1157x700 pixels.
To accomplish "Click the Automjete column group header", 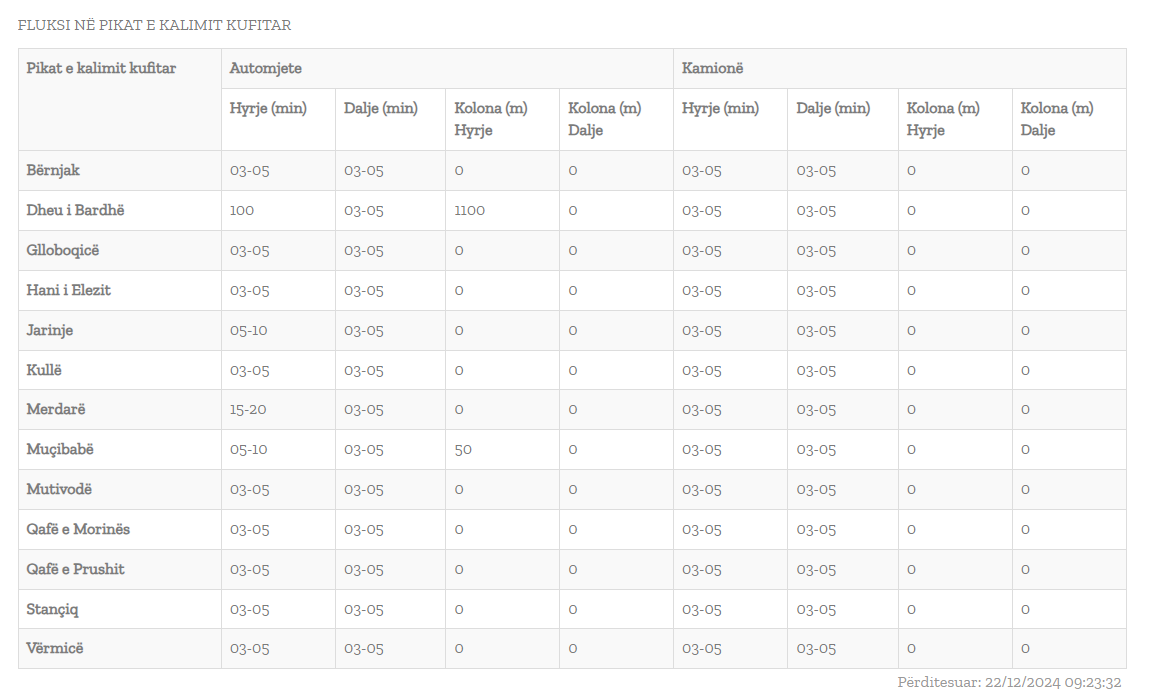I will click(x=266, y=68).
